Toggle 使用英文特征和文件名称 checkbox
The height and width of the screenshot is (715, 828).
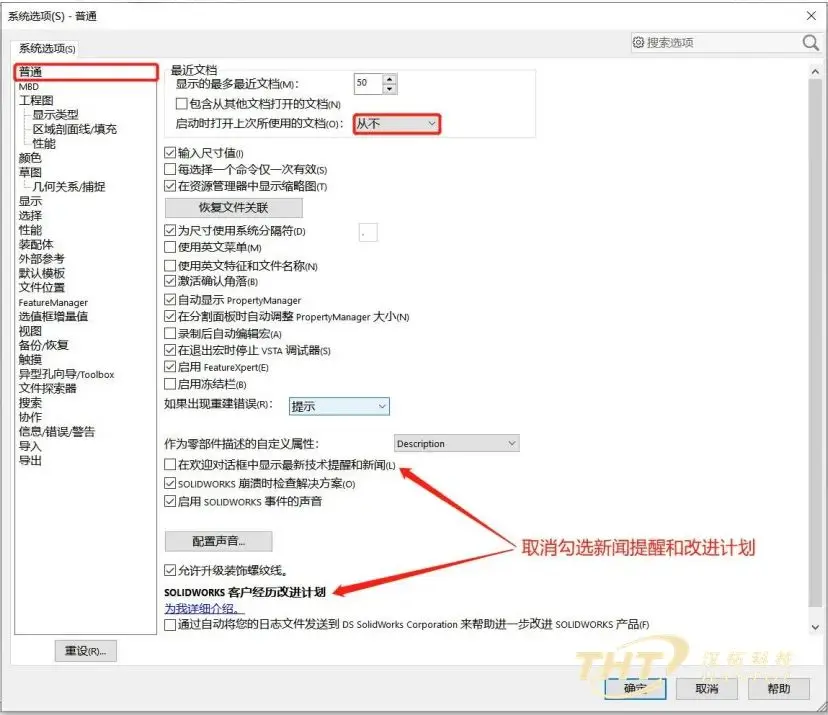tap(170, 266)
